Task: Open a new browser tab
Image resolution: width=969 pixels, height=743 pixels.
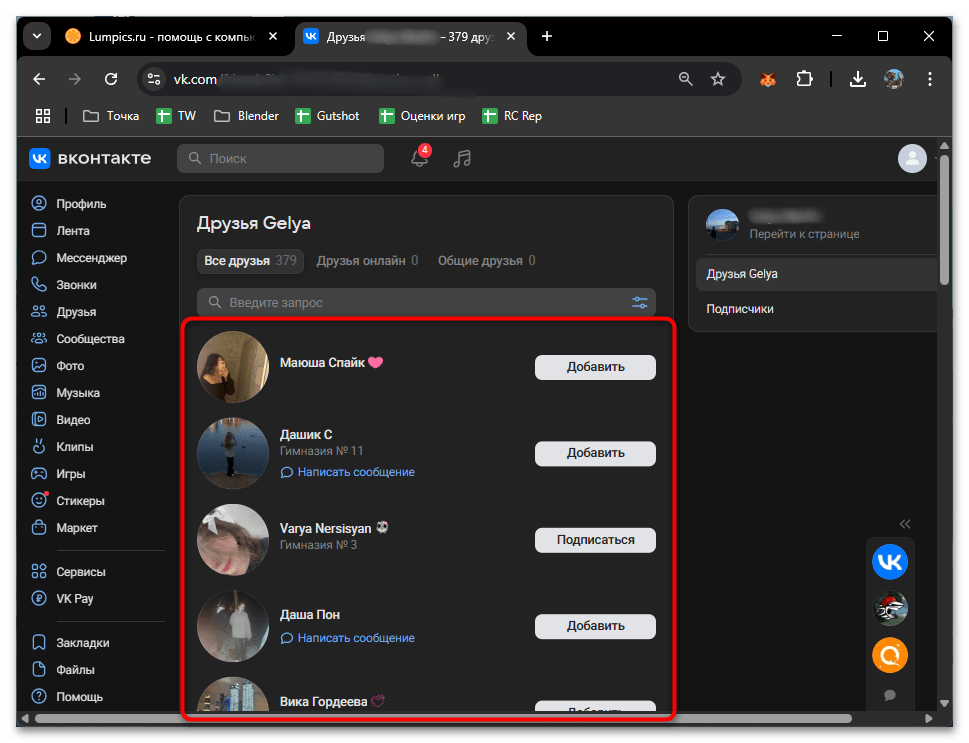Action: 547,36
